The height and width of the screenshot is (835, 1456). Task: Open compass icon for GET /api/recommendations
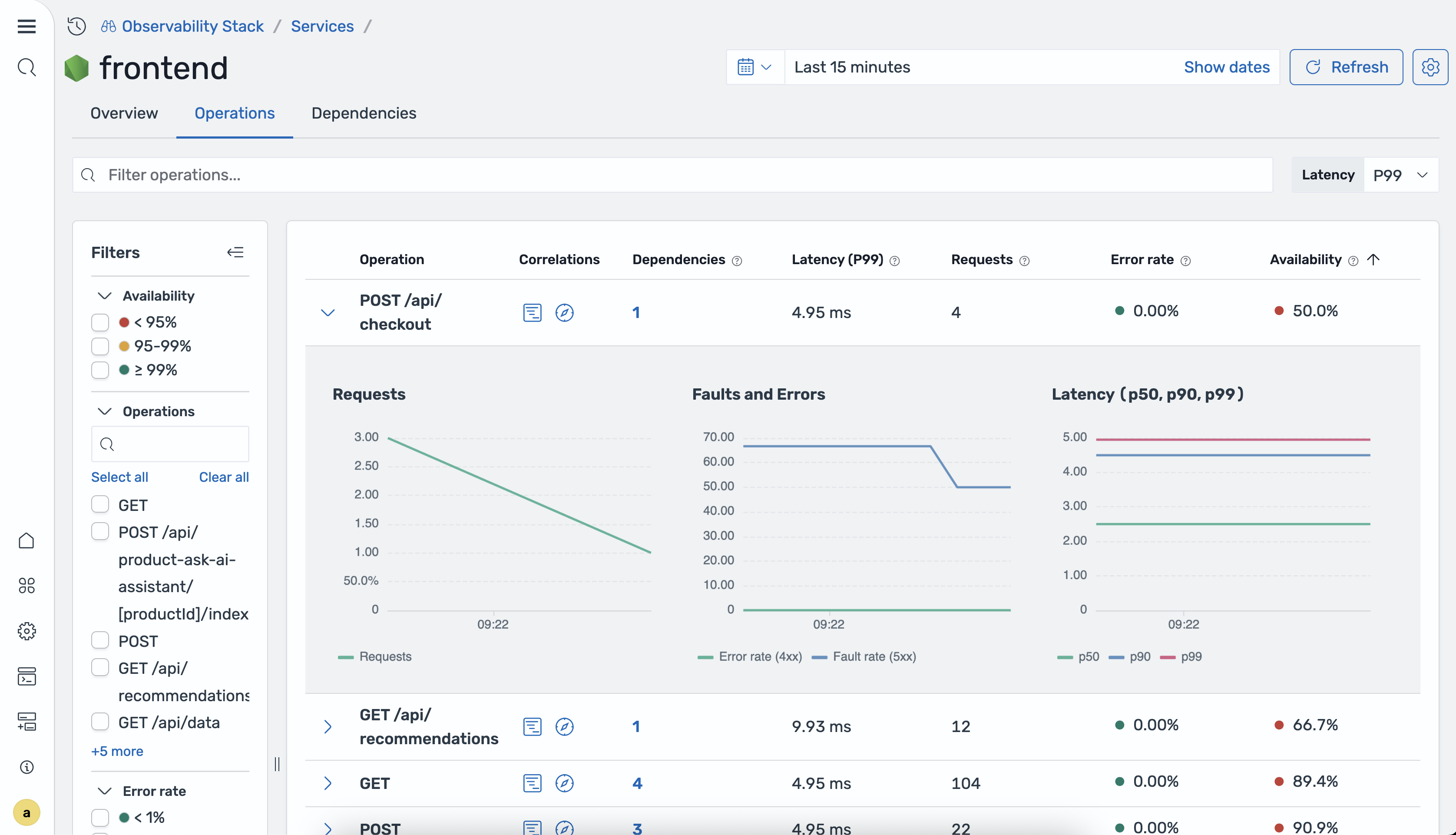pyautogui.click(x=564, y=727)
